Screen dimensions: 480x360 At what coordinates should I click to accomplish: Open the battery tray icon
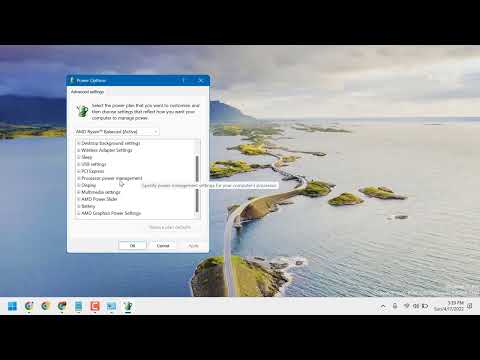coord(425,306)
